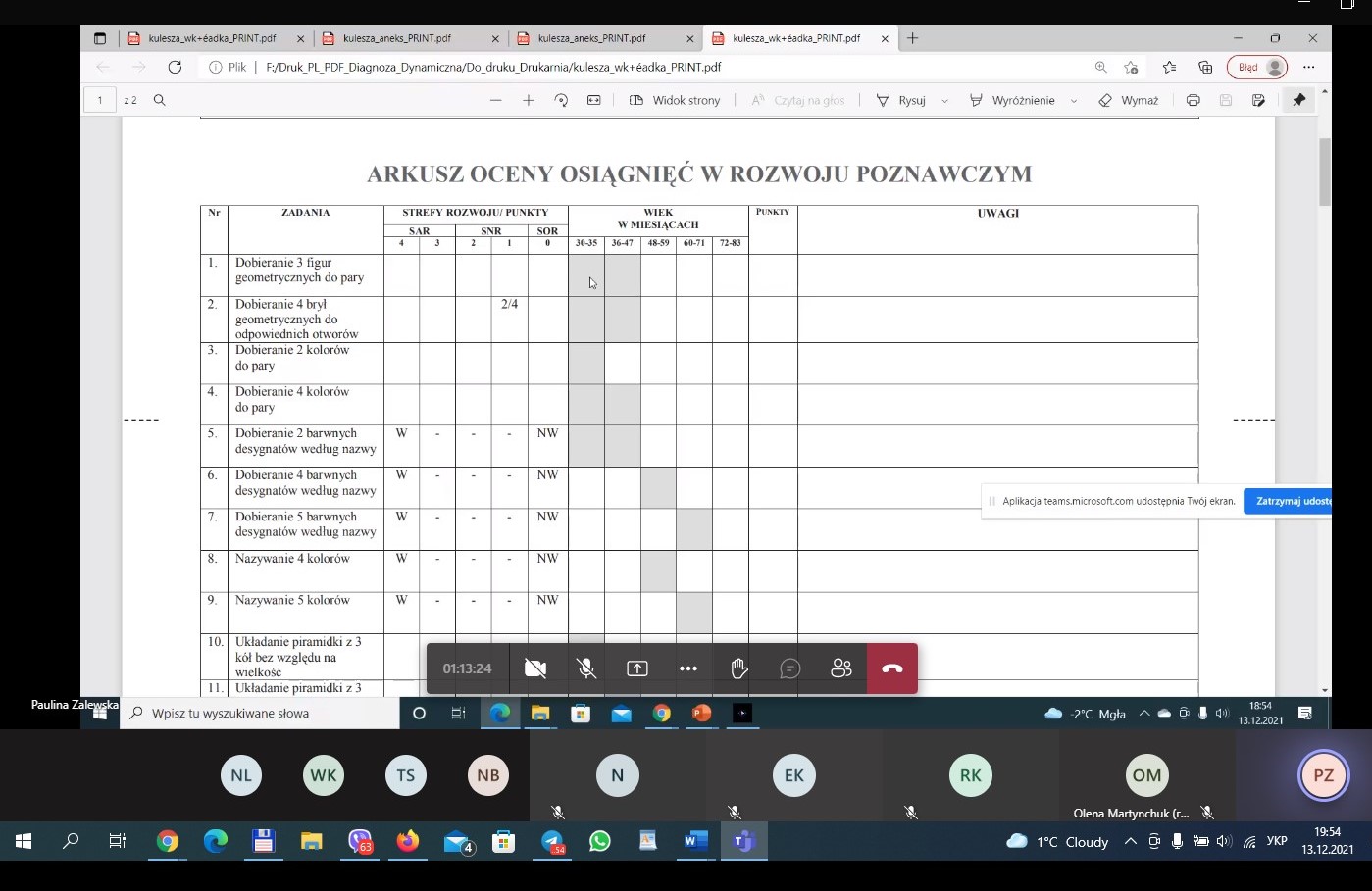Image resolution: width=1372 pixels, height=891 pixels.
Task: Select the Wymaż eraser tool
Action: [x=1130, y=99]
